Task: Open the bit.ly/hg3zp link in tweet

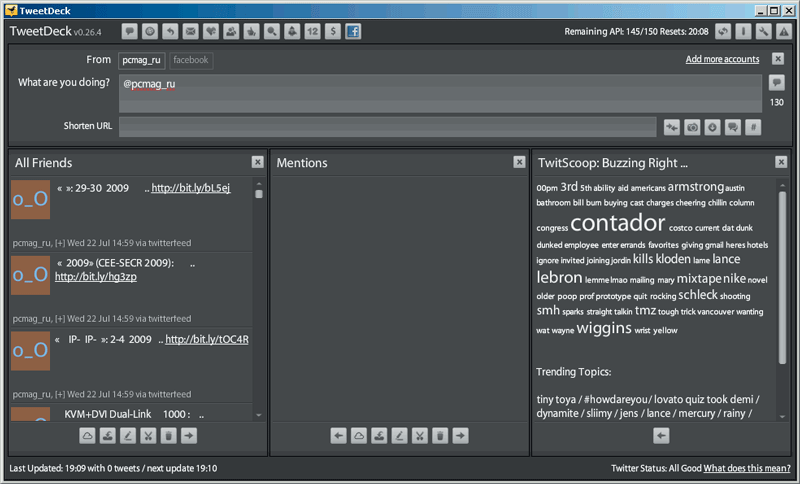Action: point(96,277)
